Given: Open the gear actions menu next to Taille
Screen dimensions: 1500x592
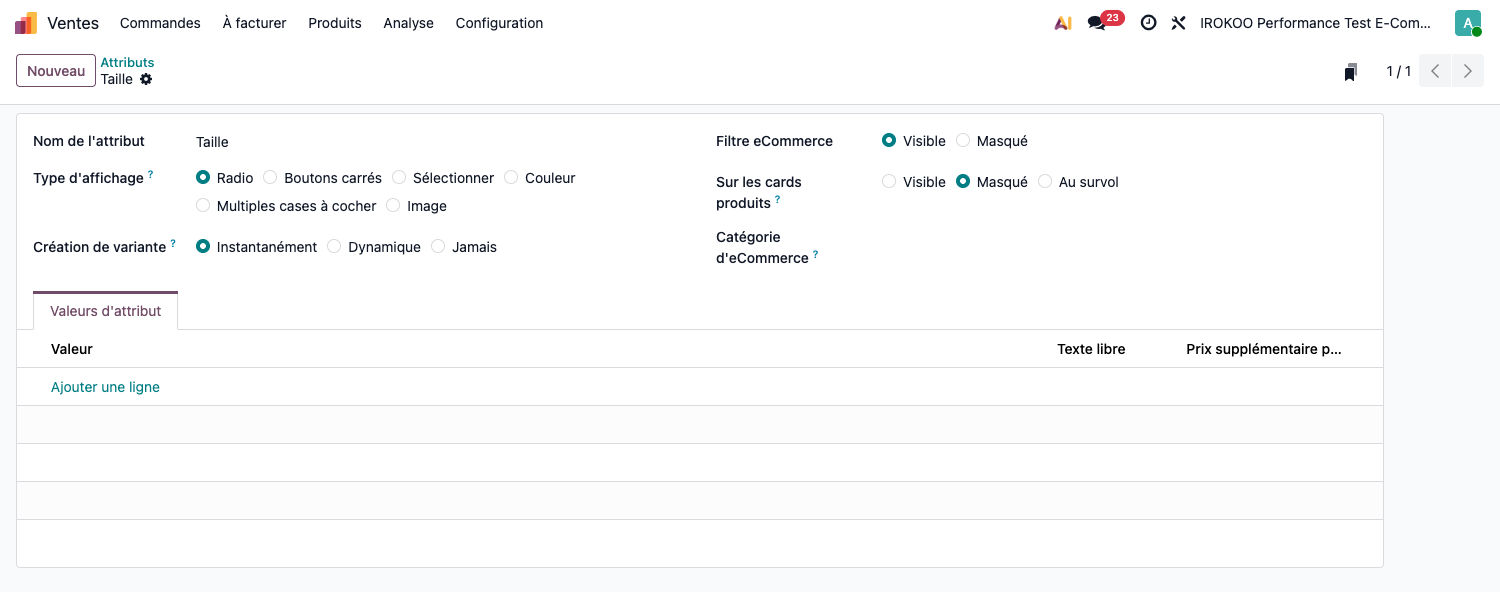Looking at the screenshot, I should 146,79.
